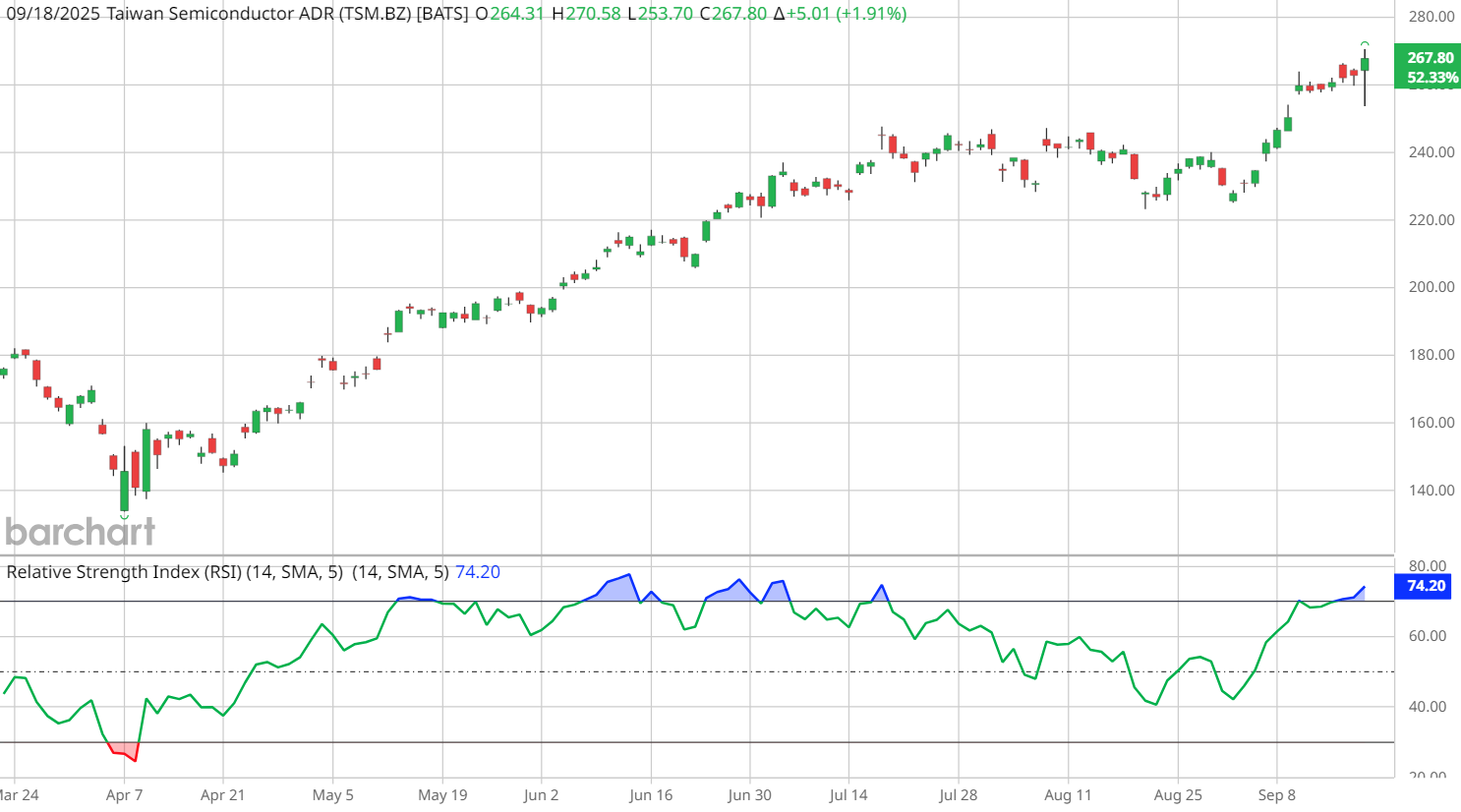
Task: Click the chart date 09/18/2025 in header
Action: 53,14
